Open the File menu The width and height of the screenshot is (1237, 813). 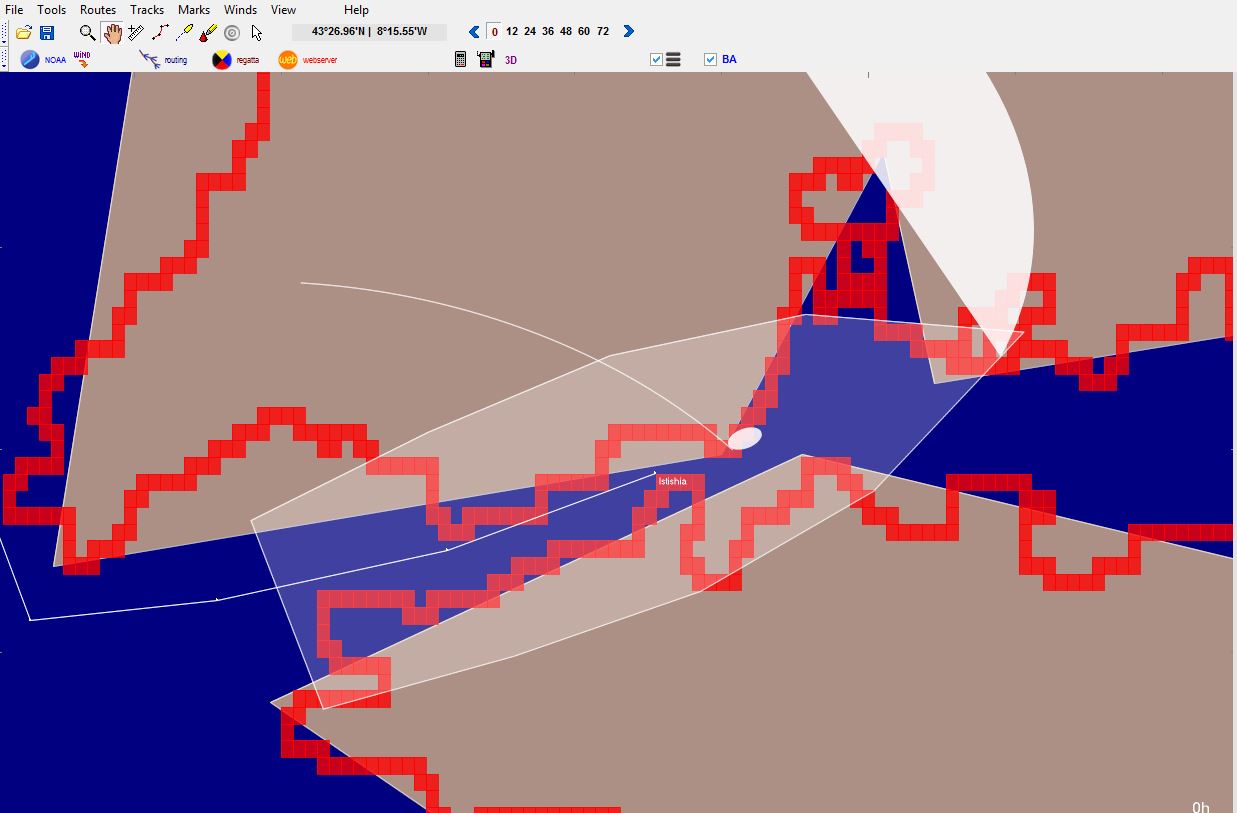[14, 9]
